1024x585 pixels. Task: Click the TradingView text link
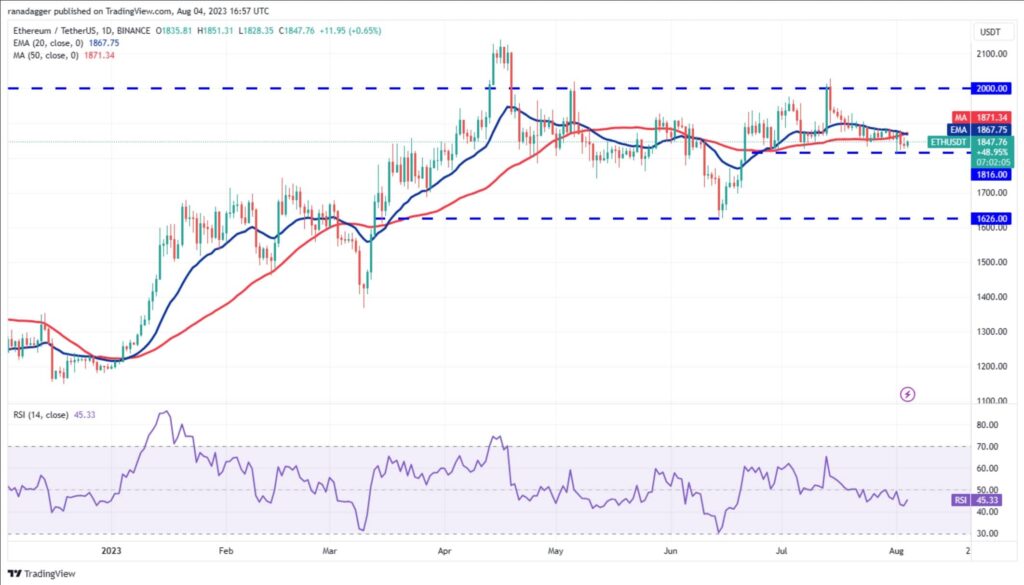pos(49,574)
